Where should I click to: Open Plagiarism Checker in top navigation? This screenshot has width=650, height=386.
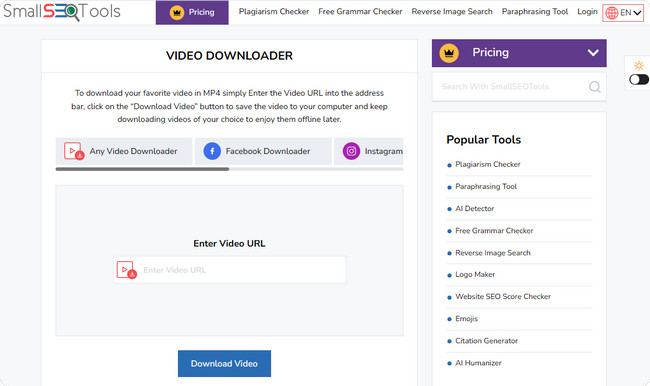[x=274, y=12]
